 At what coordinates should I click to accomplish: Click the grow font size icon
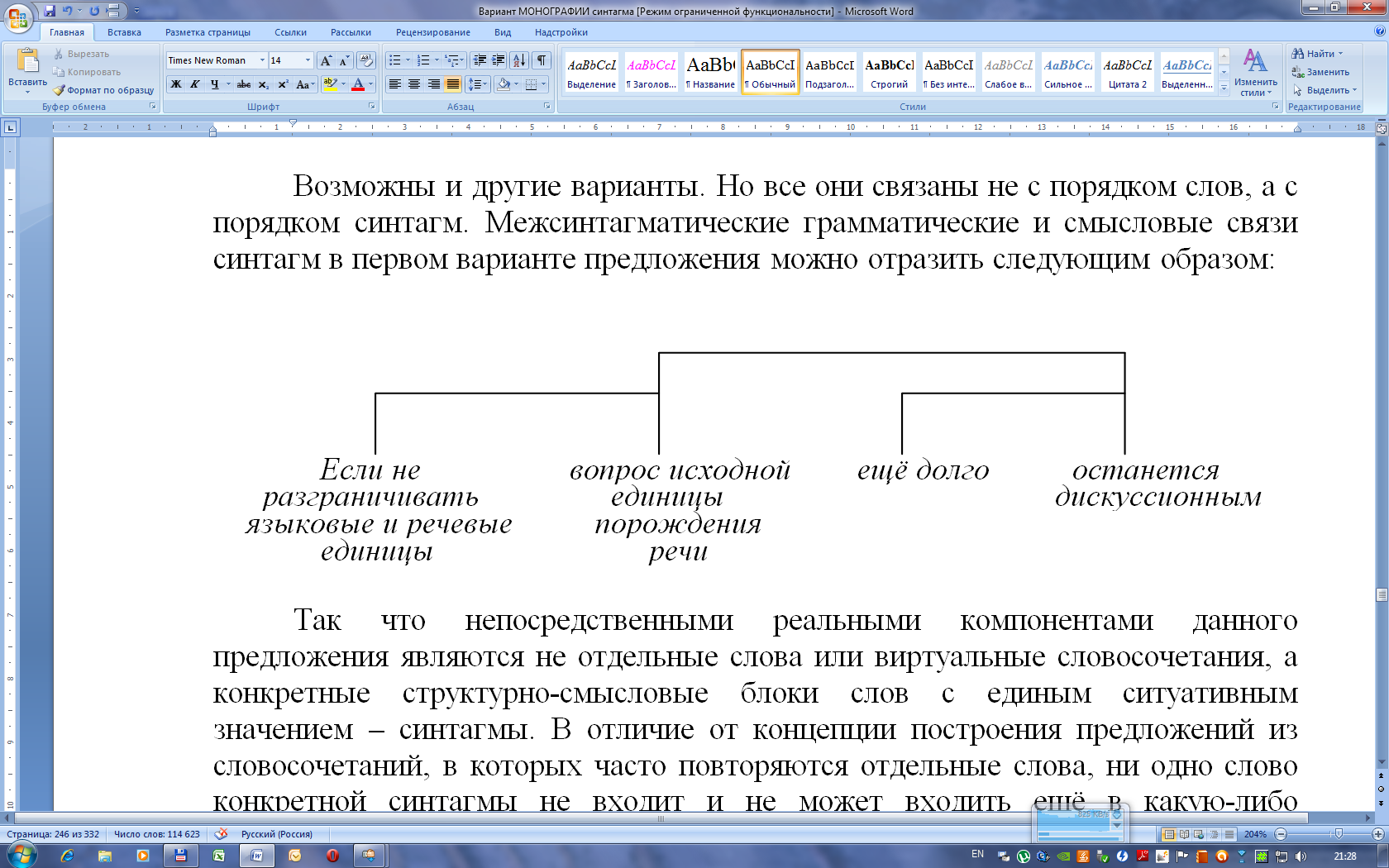point(326,60)
